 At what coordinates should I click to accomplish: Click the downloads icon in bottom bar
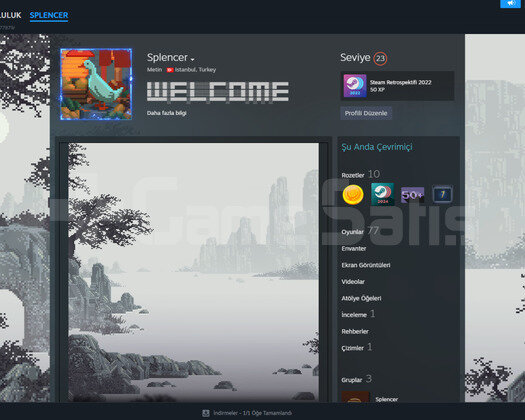coord(206,413)
